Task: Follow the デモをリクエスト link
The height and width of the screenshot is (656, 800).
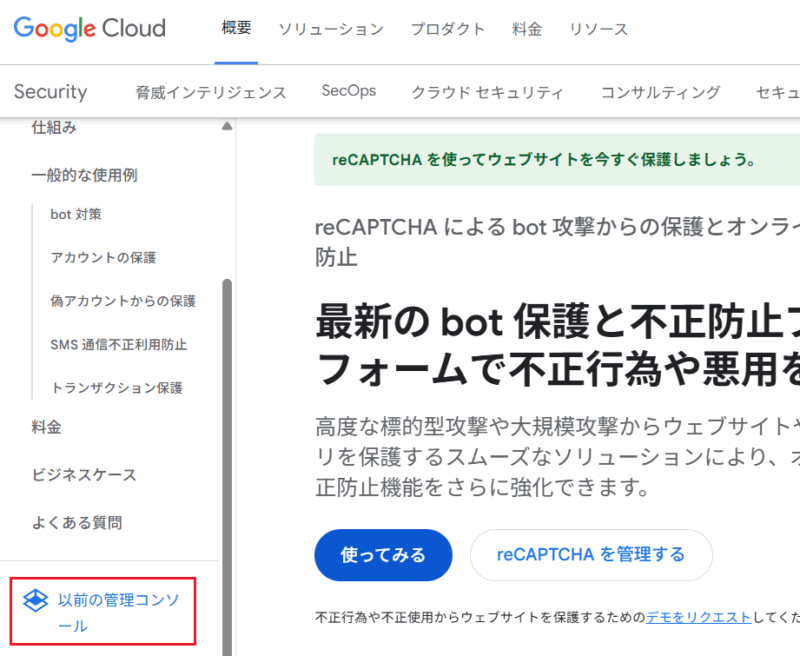Action: click(698, 617)
